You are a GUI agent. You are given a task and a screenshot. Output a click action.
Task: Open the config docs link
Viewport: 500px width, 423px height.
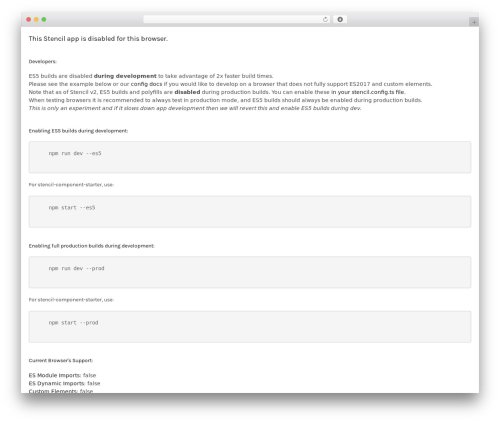[146, 84]
